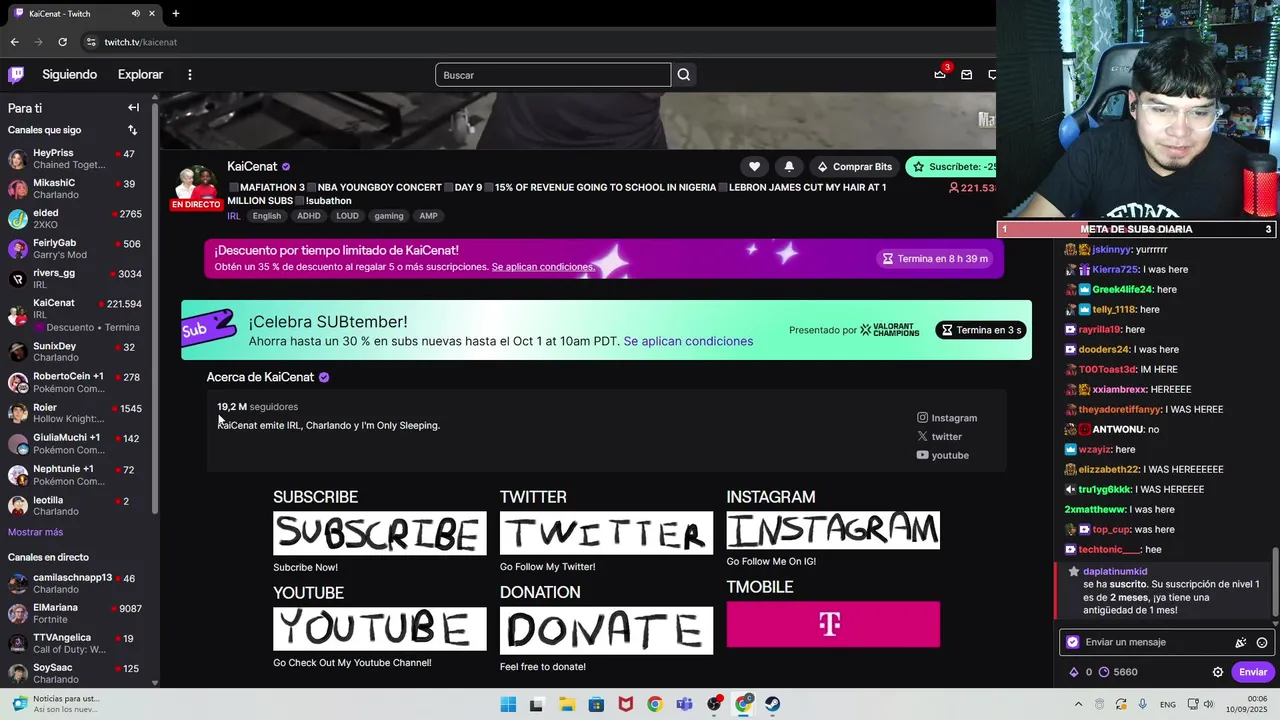Viewport: 1280px width, 720px height.
Task: Mute the KaiCenat tab audio icon
Action: pyautogui.click(x=135, y=13)
